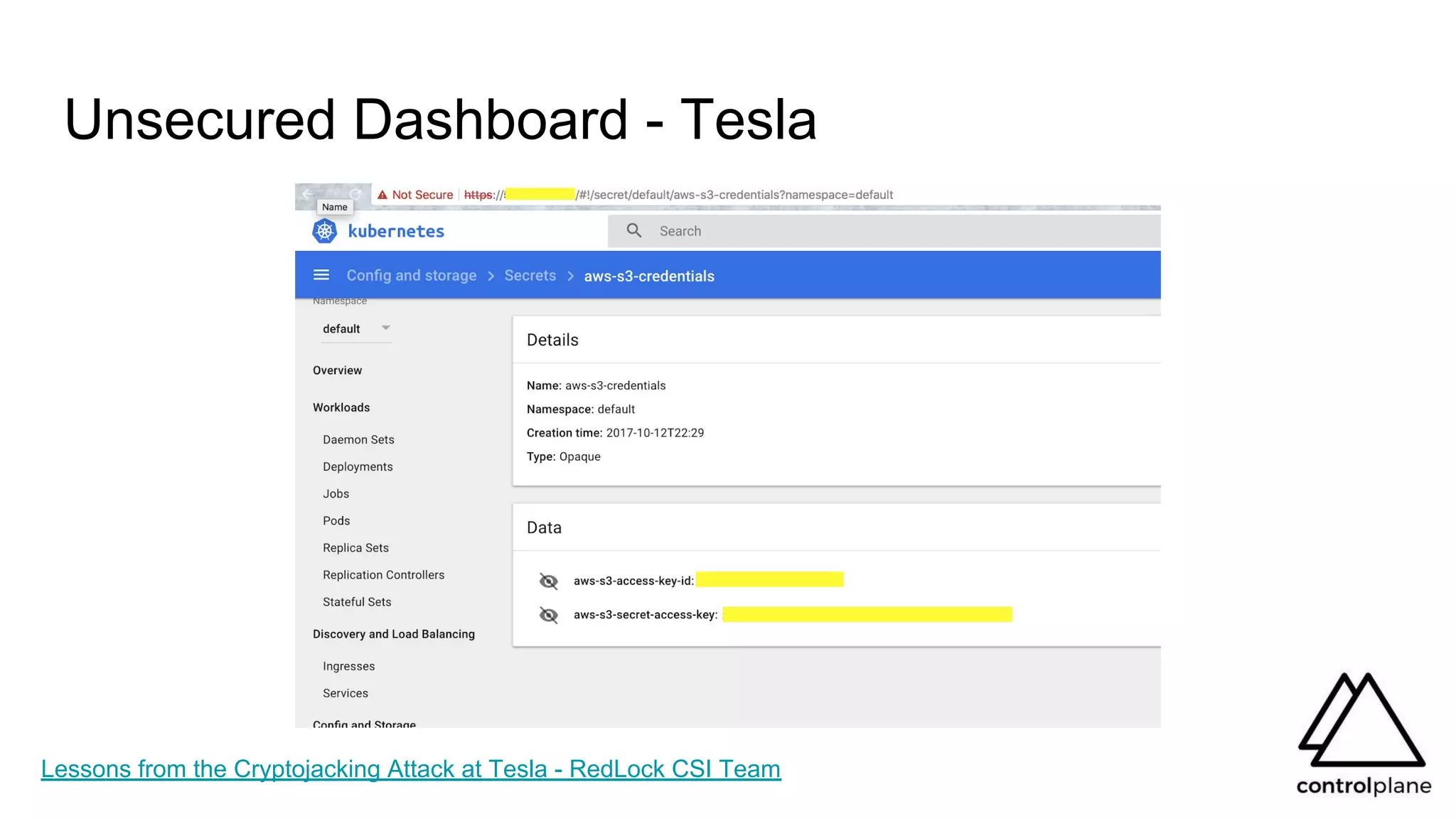Select Replication Controllers in sidebar
This screenshot has width=1456, height=819.
(x=383, y=574)
